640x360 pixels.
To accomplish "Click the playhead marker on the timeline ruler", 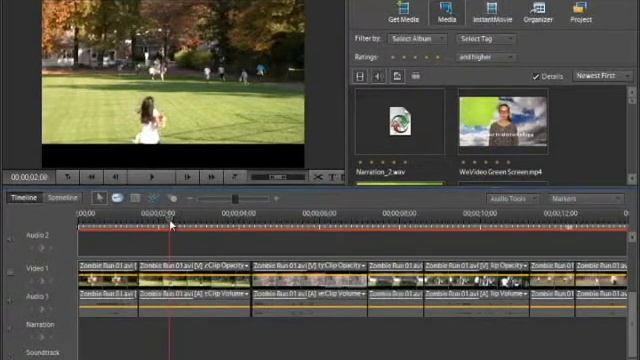I will coord(169,219).
